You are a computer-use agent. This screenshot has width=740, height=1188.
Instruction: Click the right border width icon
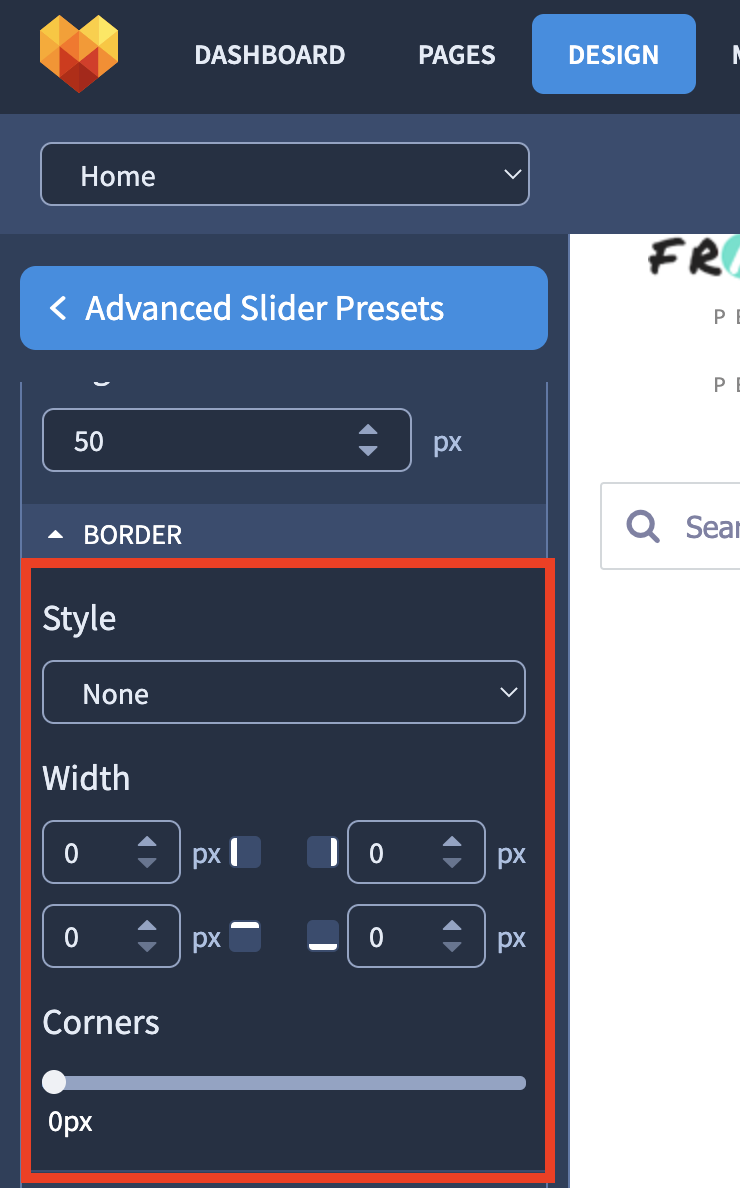[x=323, y=852]
